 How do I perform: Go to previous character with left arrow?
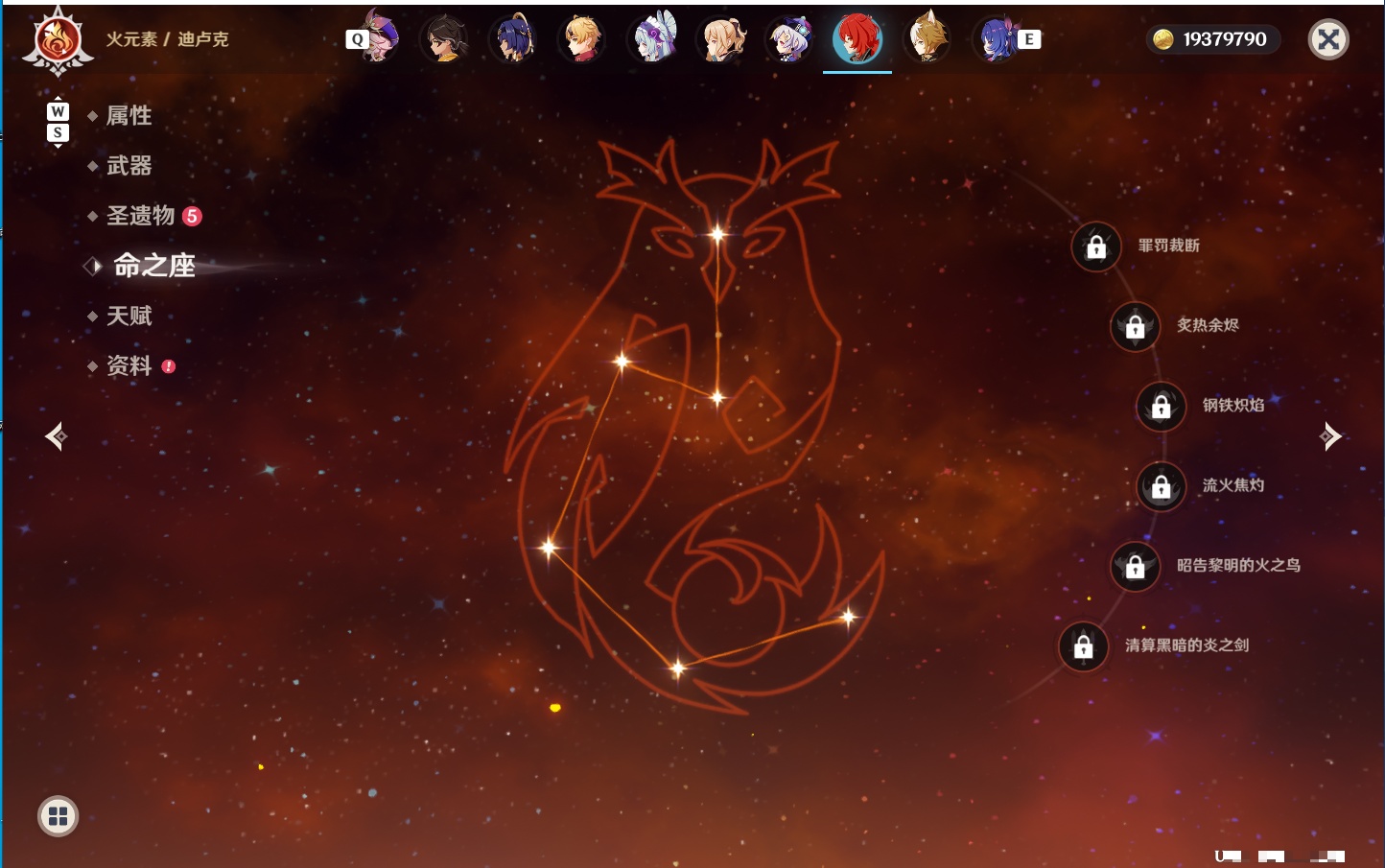(x=56, y=436)
